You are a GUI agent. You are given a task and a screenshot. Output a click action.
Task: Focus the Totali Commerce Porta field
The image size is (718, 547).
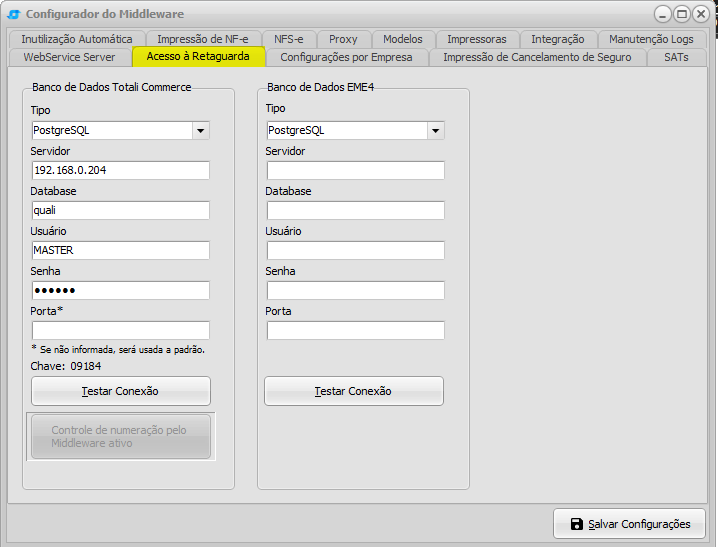click(x=121, y=330)
